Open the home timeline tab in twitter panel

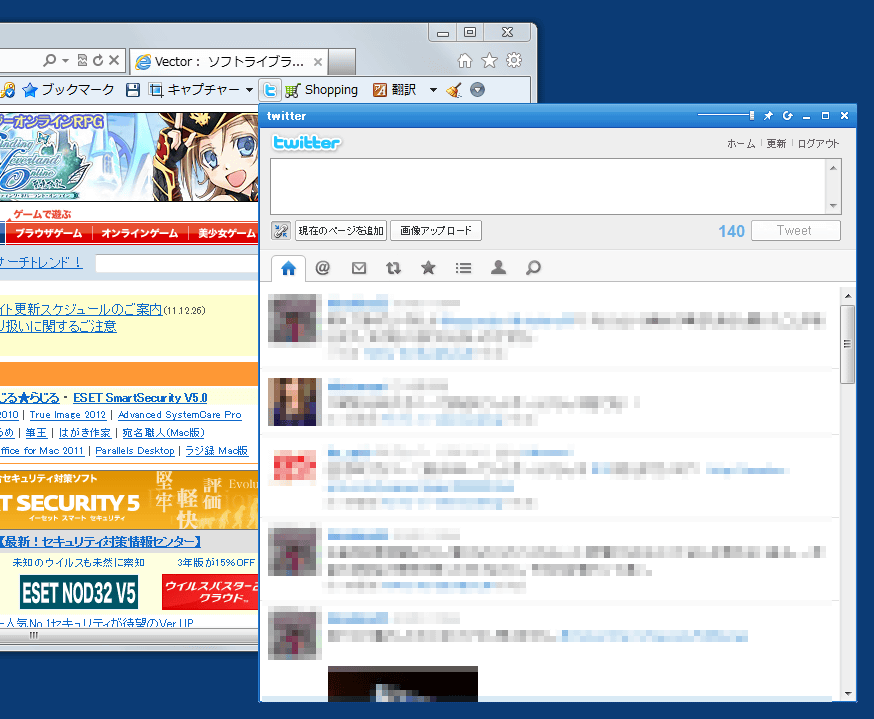point(288,268)
